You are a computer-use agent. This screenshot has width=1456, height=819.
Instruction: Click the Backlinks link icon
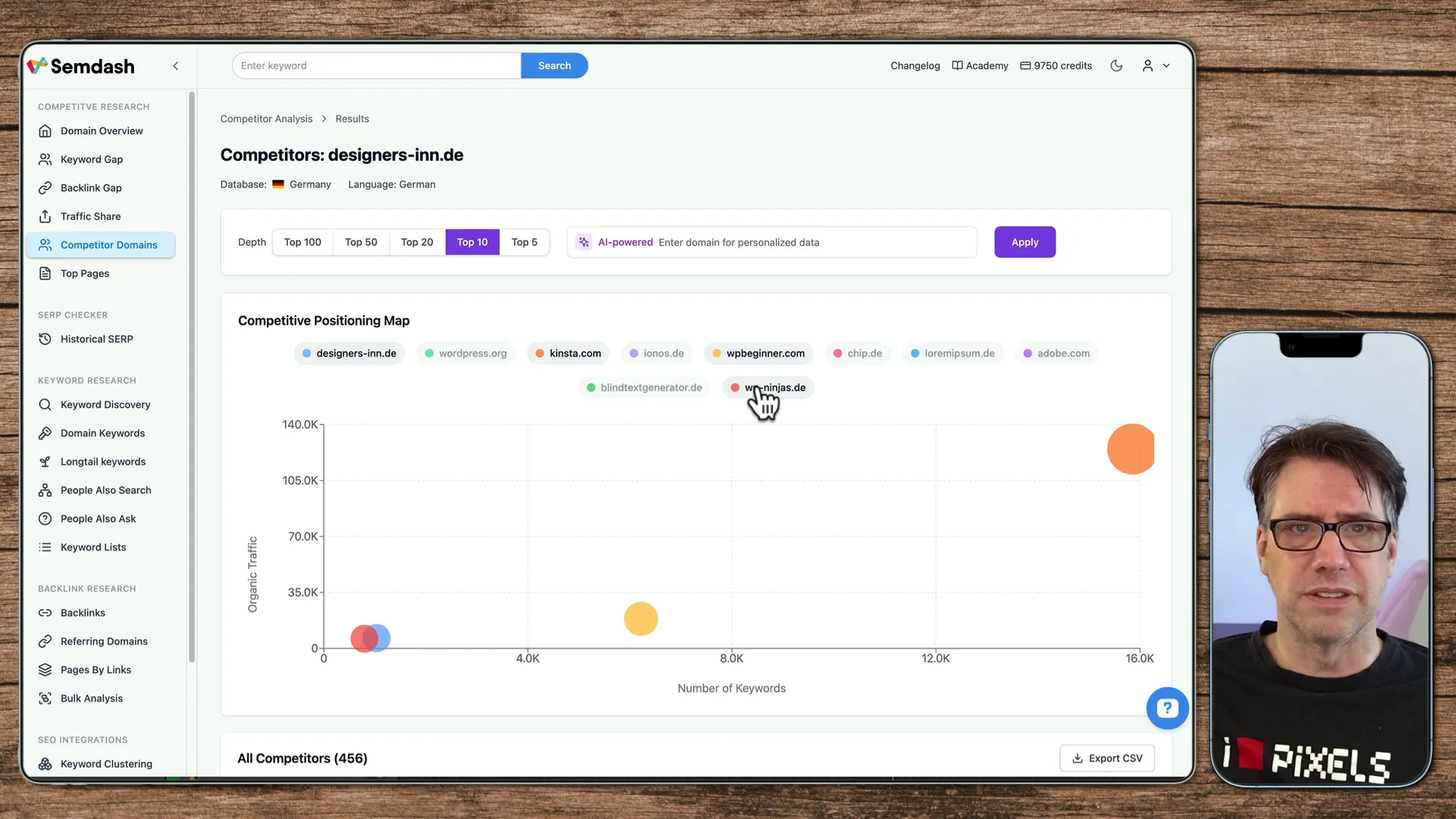click(x=45, y=613)
